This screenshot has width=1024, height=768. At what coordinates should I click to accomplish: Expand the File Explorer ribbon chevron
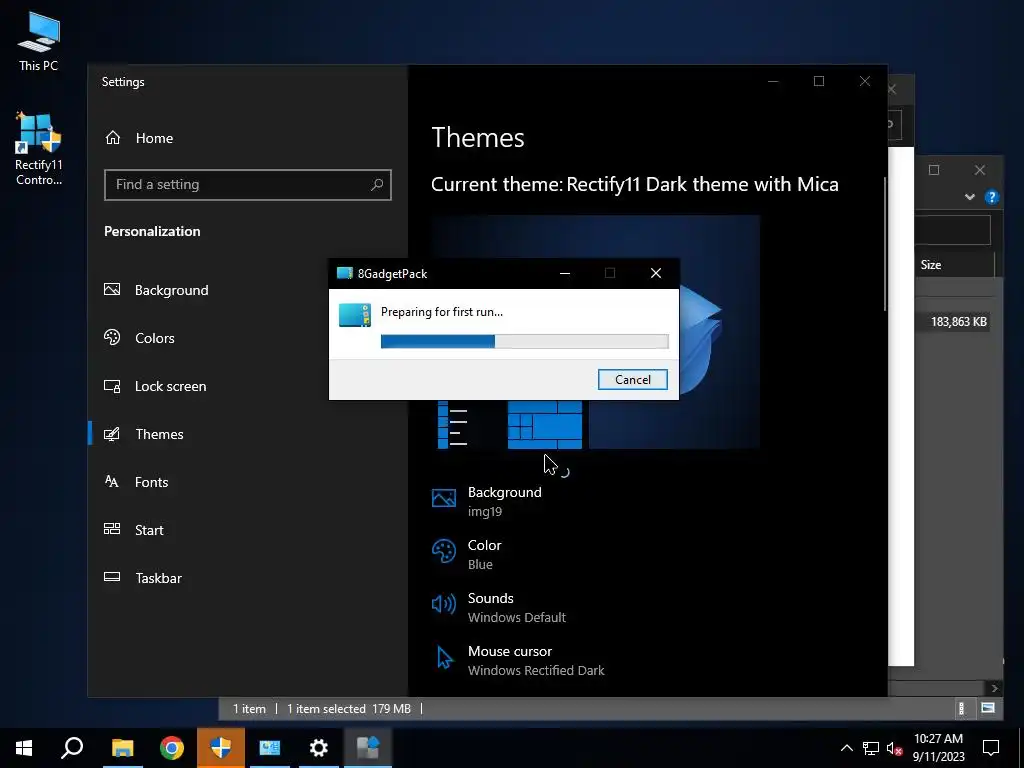(970, 197)
